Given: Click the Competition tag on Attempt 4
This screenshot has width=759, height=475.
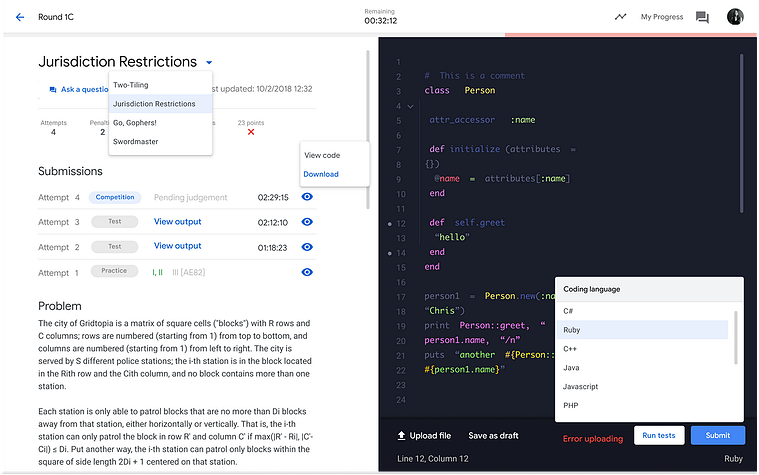Looking at the screenshot, I should pyautogui.click(x=115, y=197).
